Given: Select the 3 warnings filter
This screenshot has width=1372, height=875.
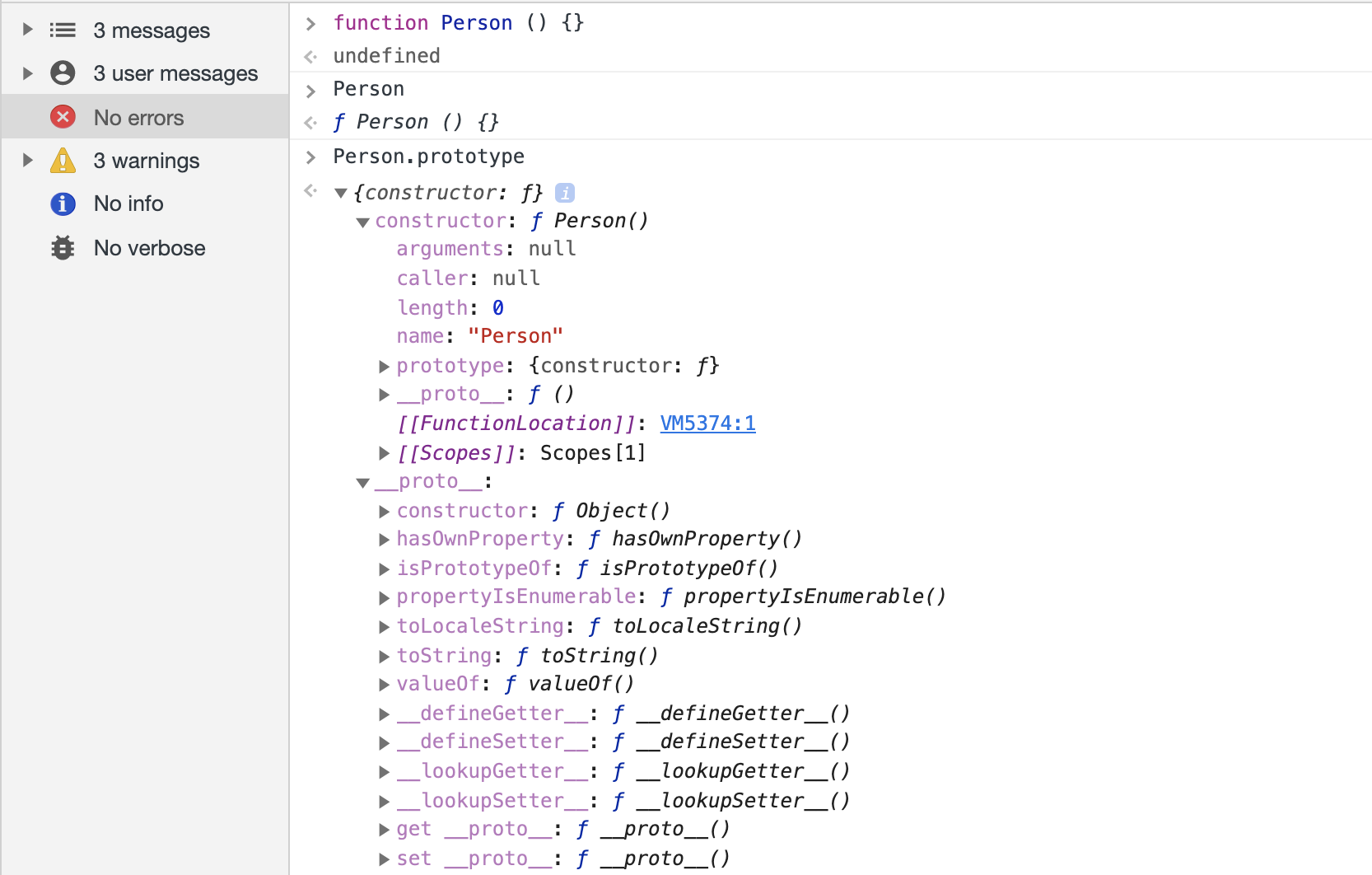Looking at the screenshot, I should 145,161.
